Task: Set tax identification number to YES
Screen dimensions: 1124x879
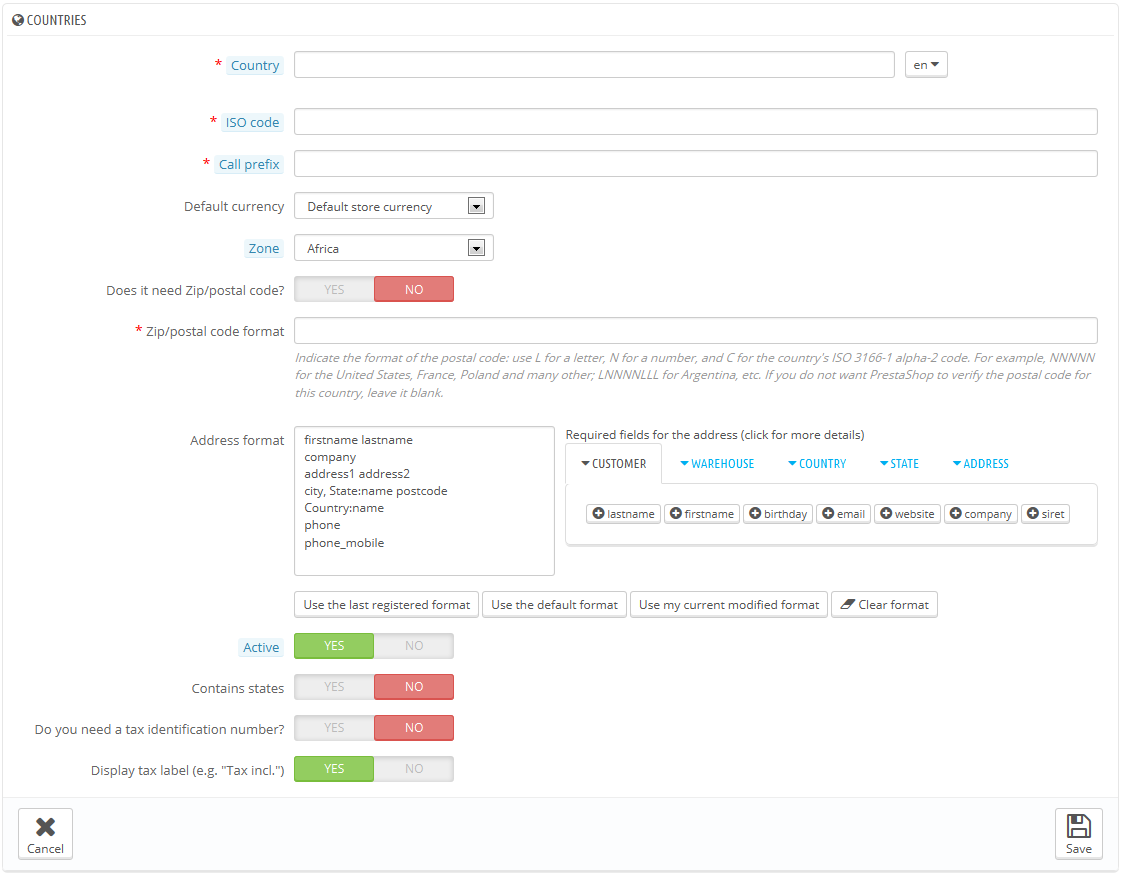Action: coord(334,728)
